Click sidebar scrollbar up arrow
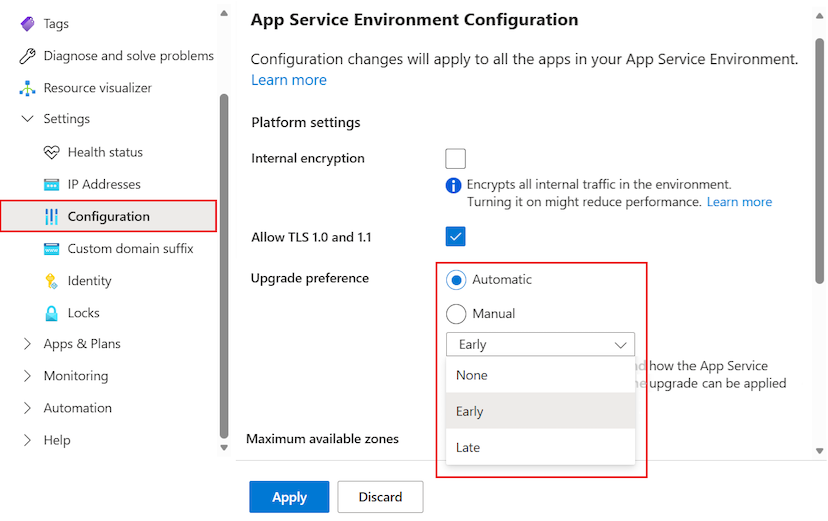The width and height of the screenshot is (828, 521). [x=224, y=13]
